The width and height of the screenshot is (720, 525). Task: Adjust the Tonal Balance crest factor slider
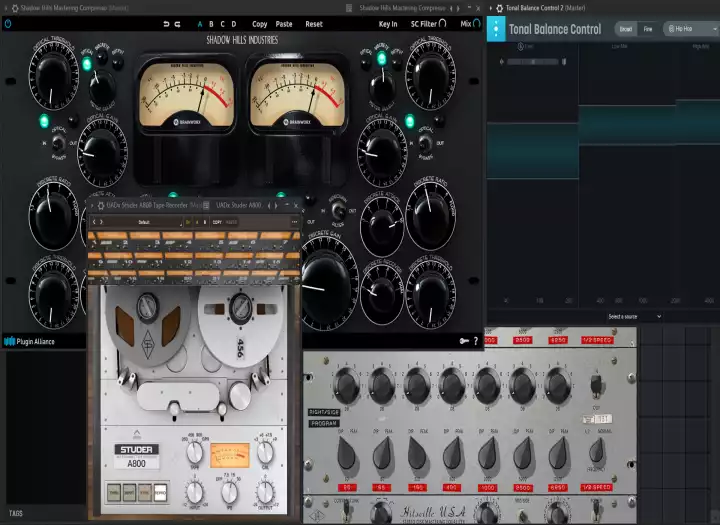point(533,62)
